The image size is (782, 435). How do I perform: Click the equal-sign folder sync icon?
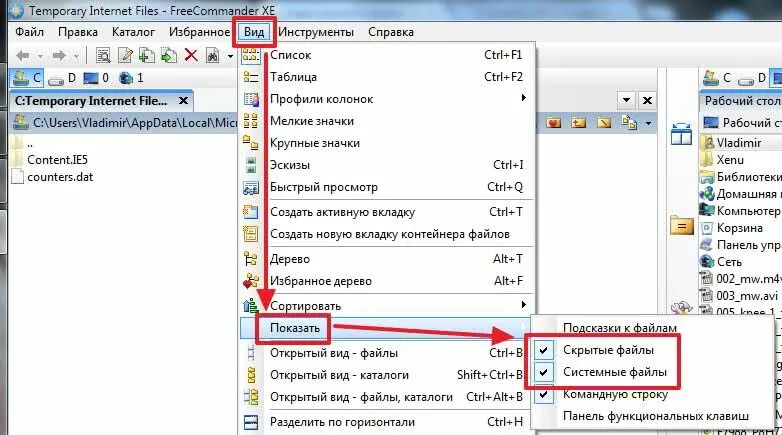681,225
